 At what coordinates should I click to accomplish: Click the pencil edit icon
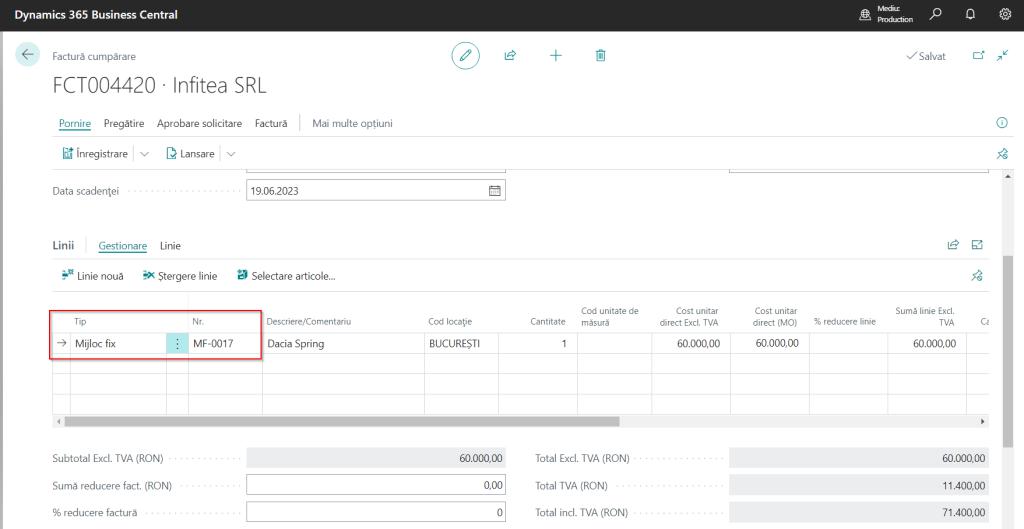465,56
